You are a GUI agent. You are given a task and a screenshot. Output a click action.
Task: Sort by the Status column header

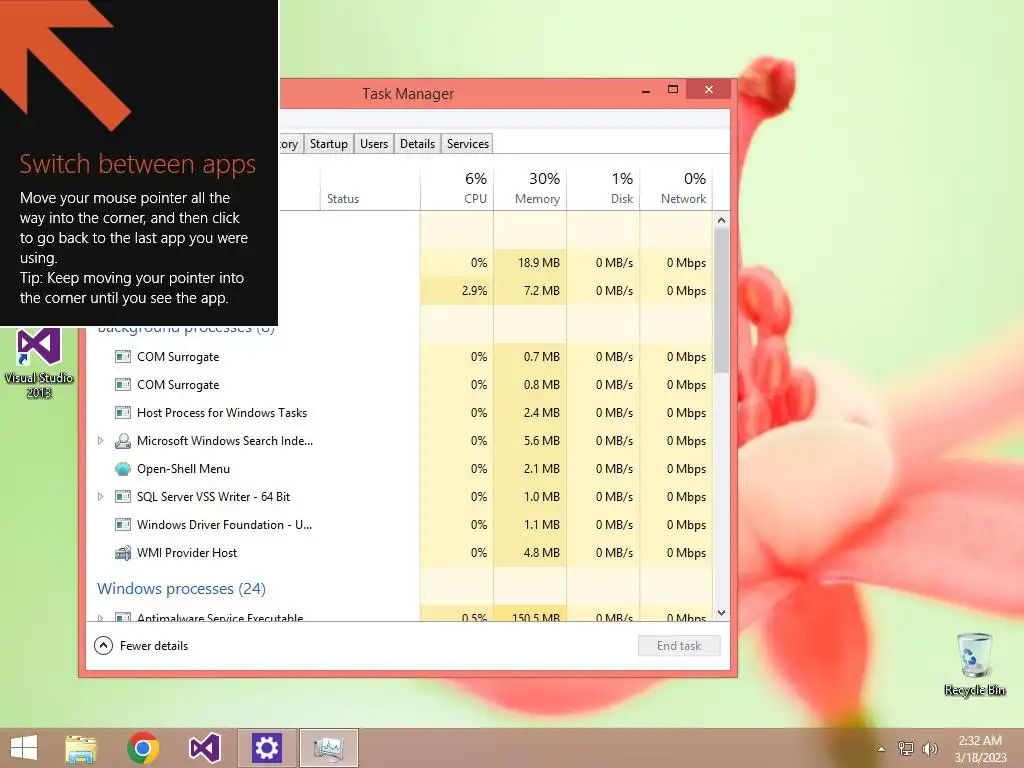[370, 189]
